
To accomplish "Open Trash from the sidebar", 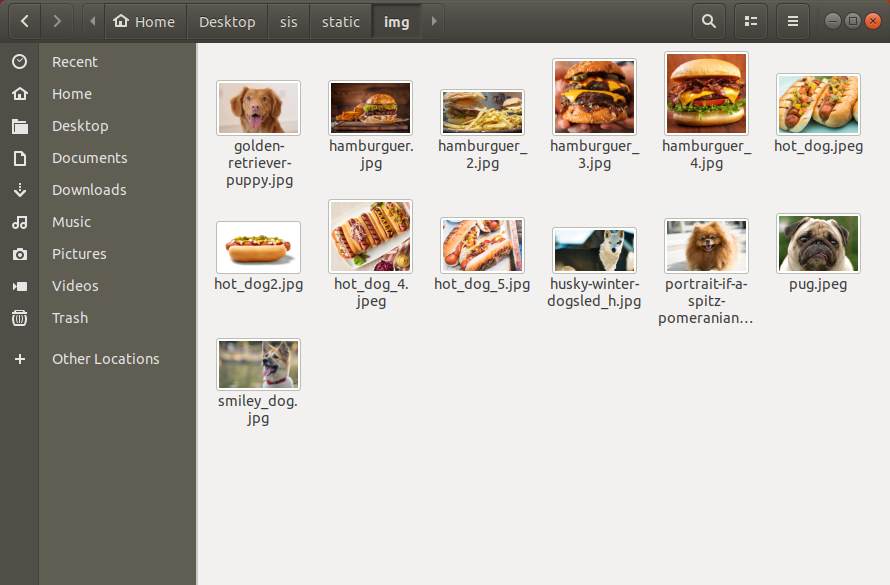I will click(x=69, y=318).
